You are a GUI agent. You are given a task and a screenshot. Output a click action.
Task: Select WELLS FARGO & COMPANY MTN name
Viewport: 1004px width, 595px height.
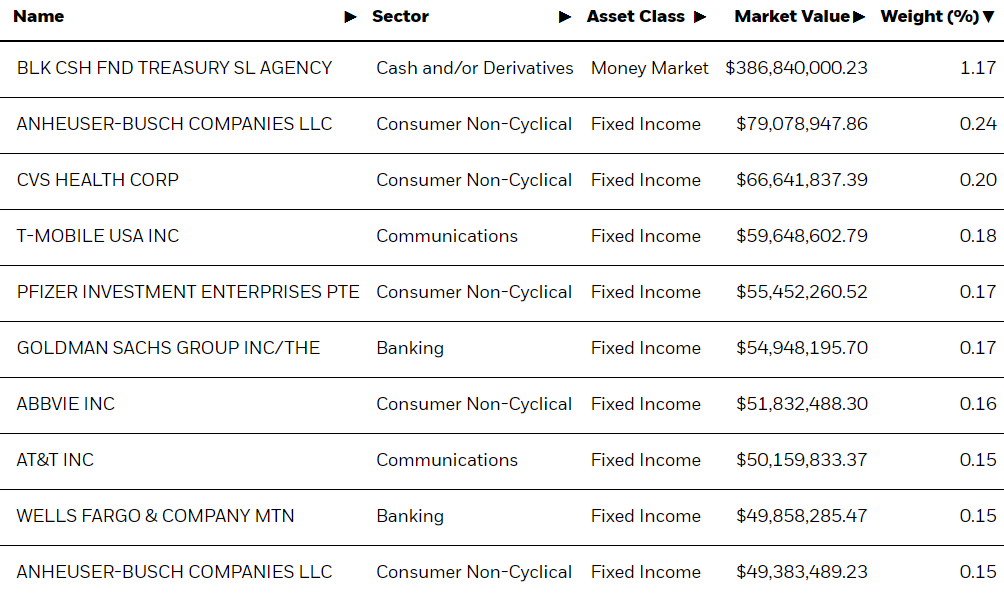tap(156, 516)
